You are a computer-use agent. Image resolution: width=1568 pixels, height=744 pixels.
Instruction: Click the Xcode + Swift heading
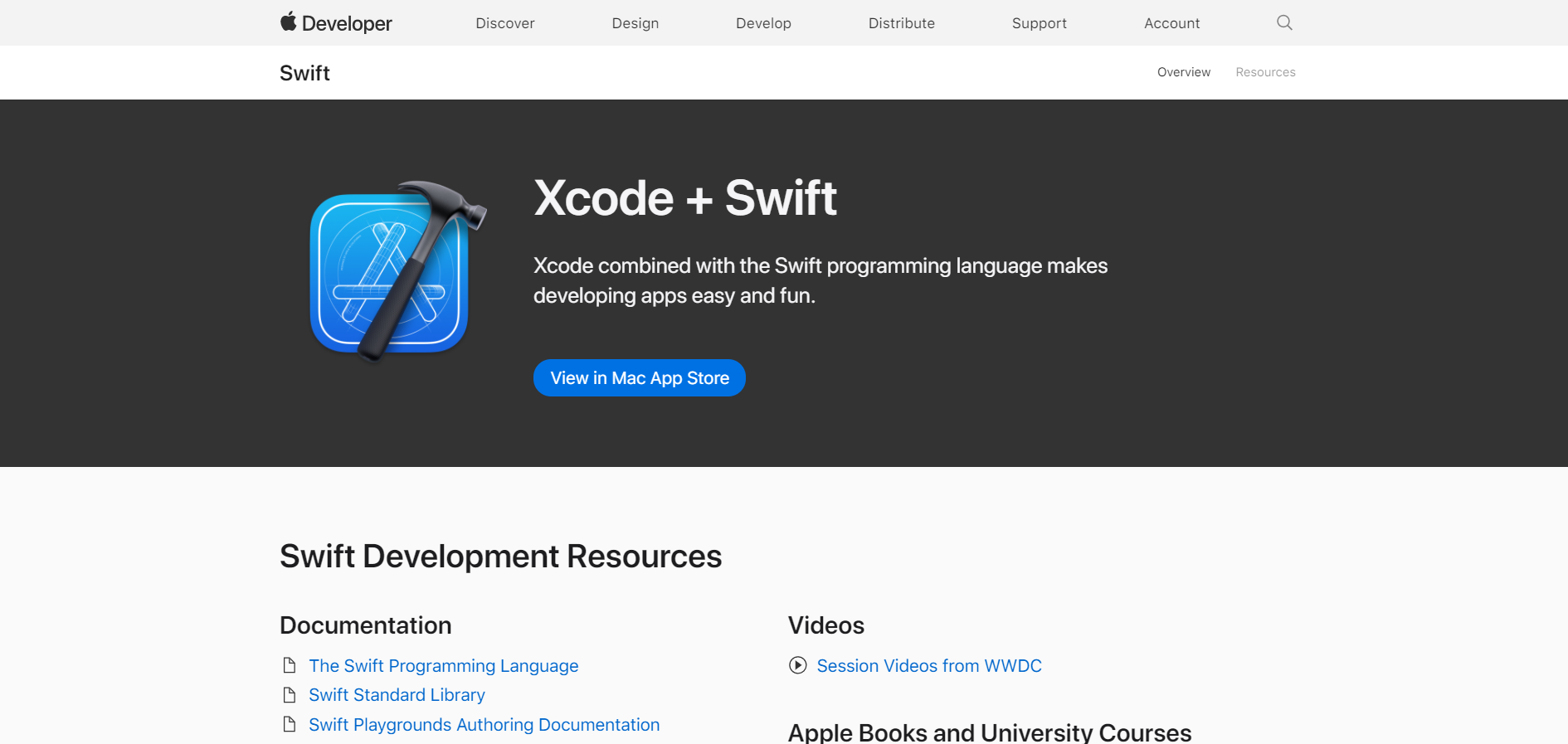(685, 198)
